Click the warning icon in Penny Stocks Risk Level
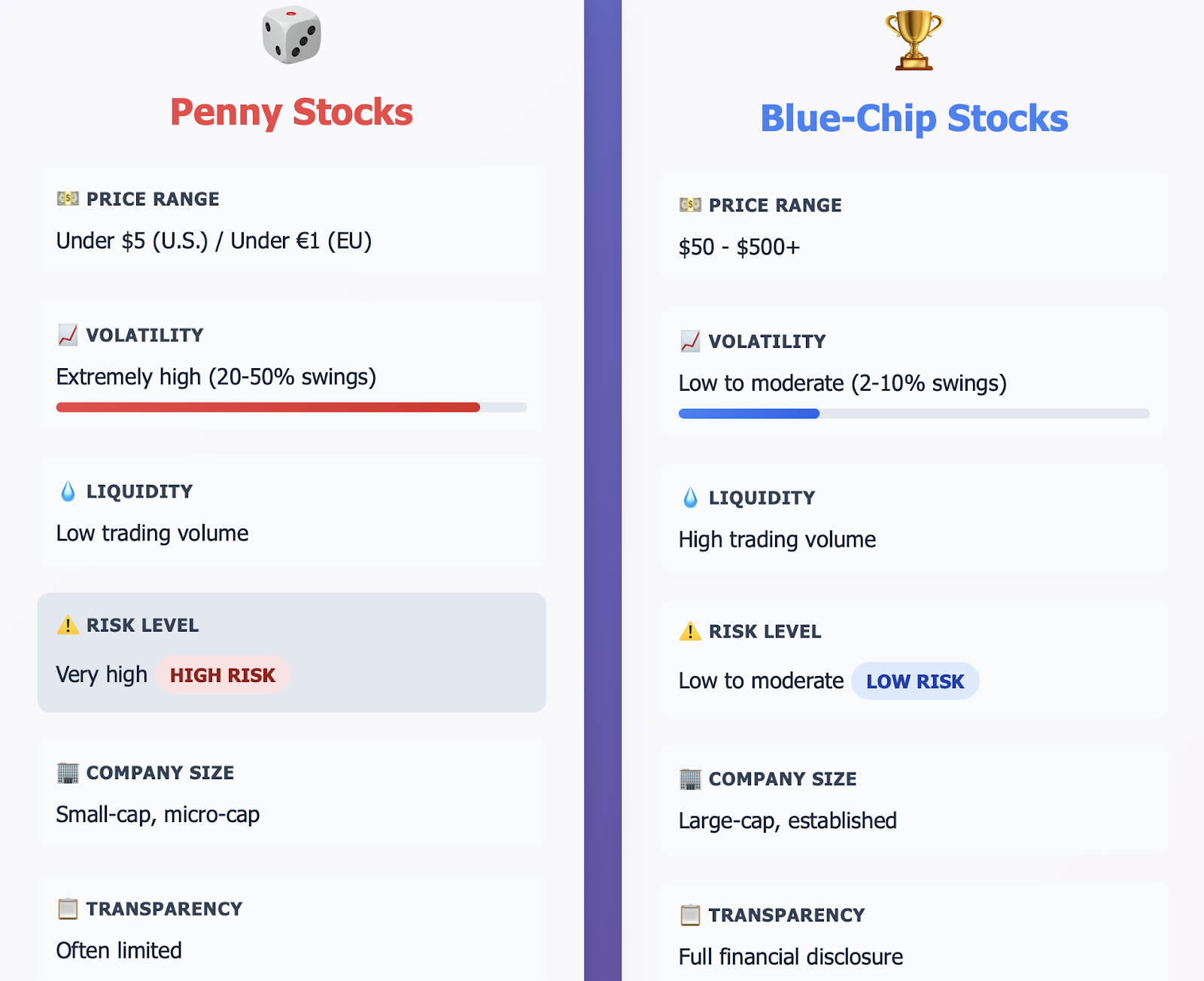 pyautogui.click(x=68, y=625)
